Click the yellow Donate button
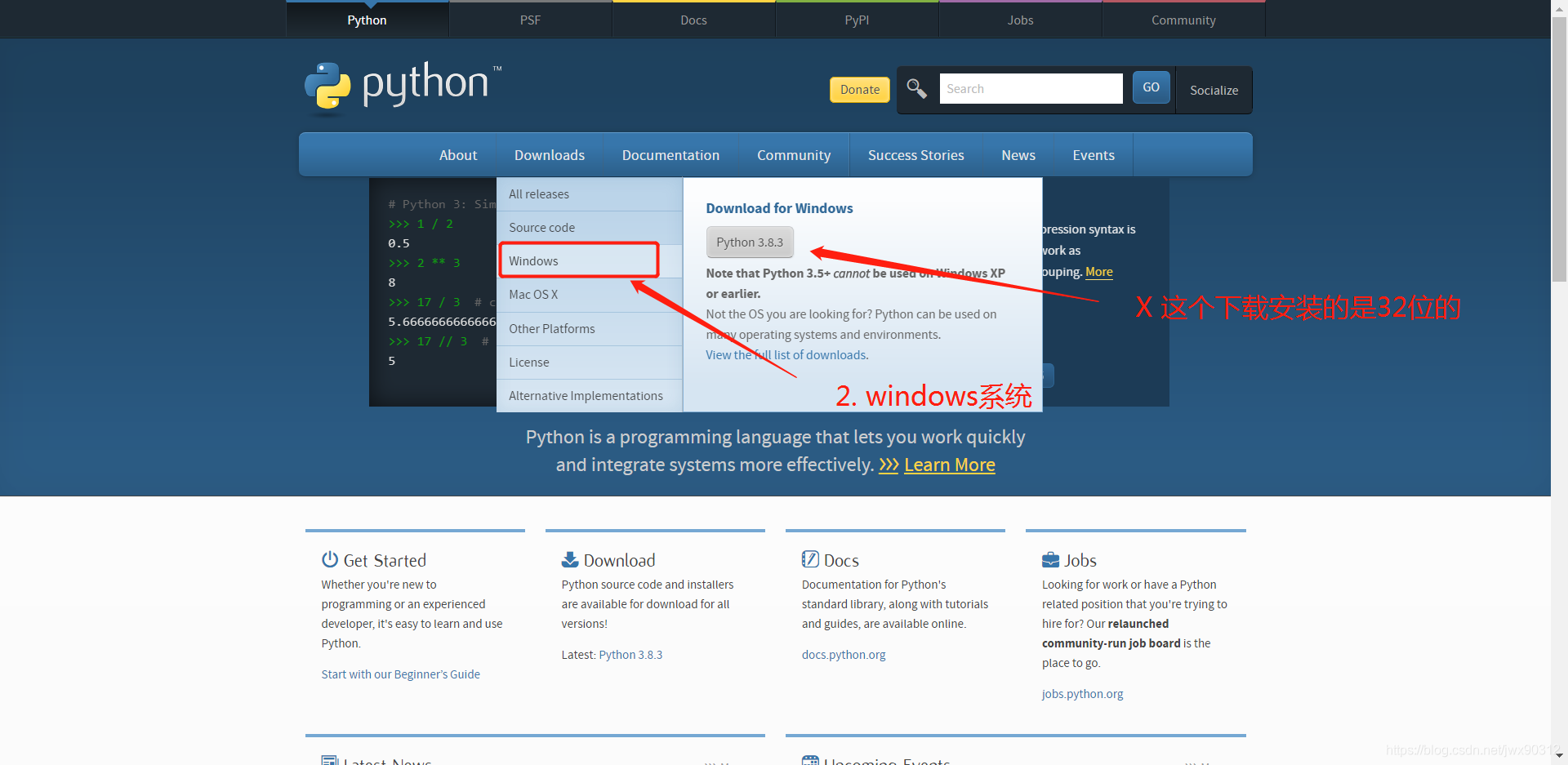1568x765 pixels. tap(860, 90)
